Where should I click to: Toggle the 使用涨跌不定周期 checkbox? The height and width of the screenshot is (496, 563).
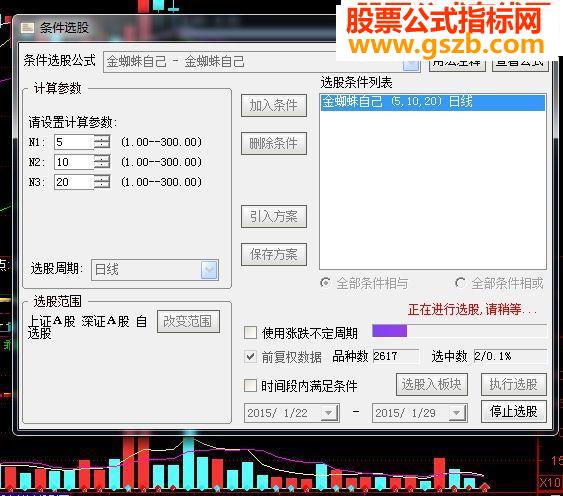pyautogui.click(x=250, y=333)
